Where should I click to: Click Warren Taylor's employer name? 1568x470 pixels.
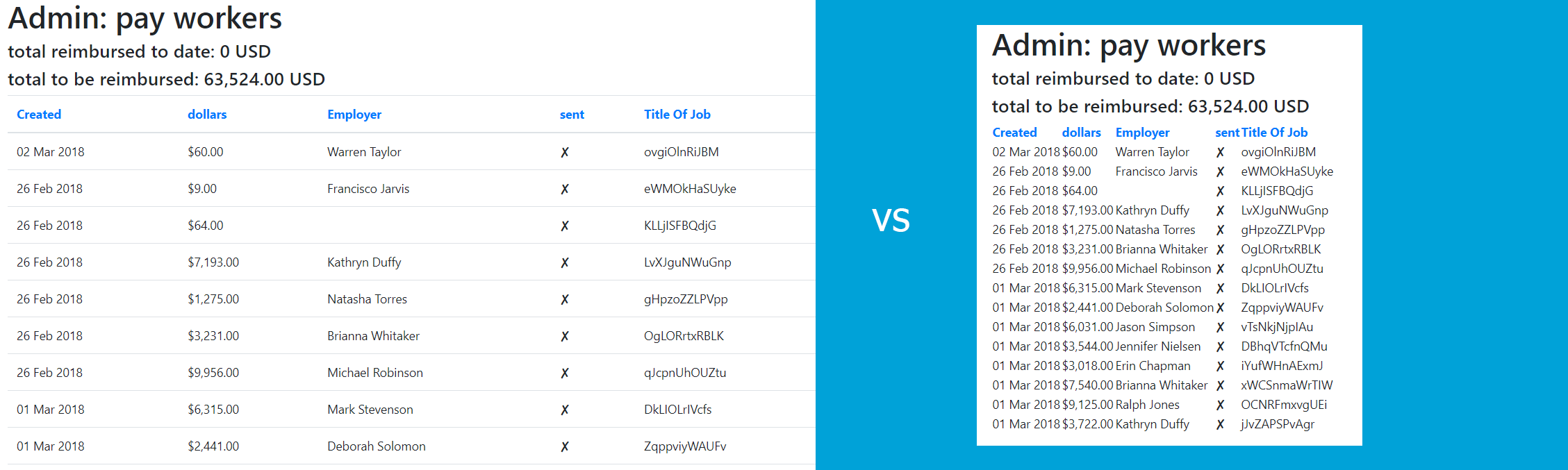[364, 151]
